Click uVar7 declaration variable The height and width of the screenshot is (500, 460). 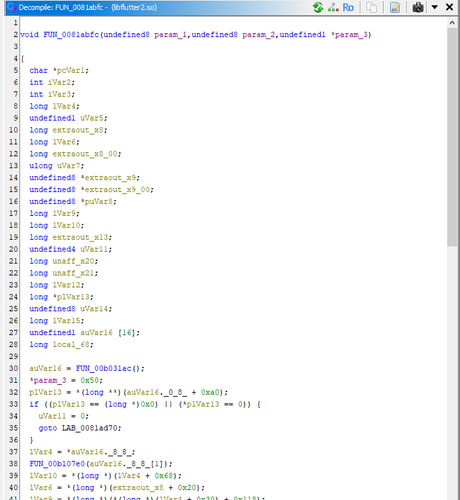pos(68,166)
